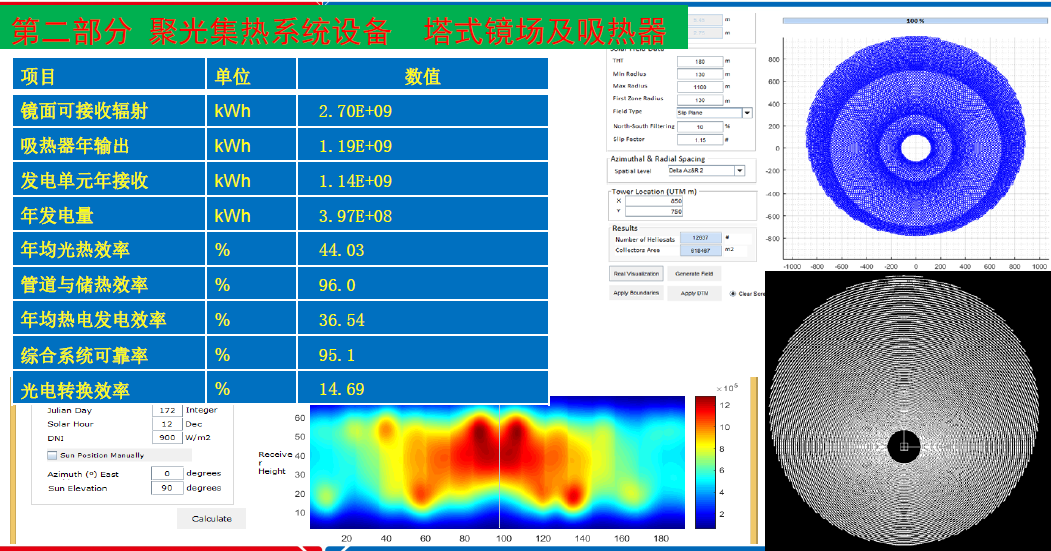Tick the Sun Position Manually checkbox

coord(52,455)
